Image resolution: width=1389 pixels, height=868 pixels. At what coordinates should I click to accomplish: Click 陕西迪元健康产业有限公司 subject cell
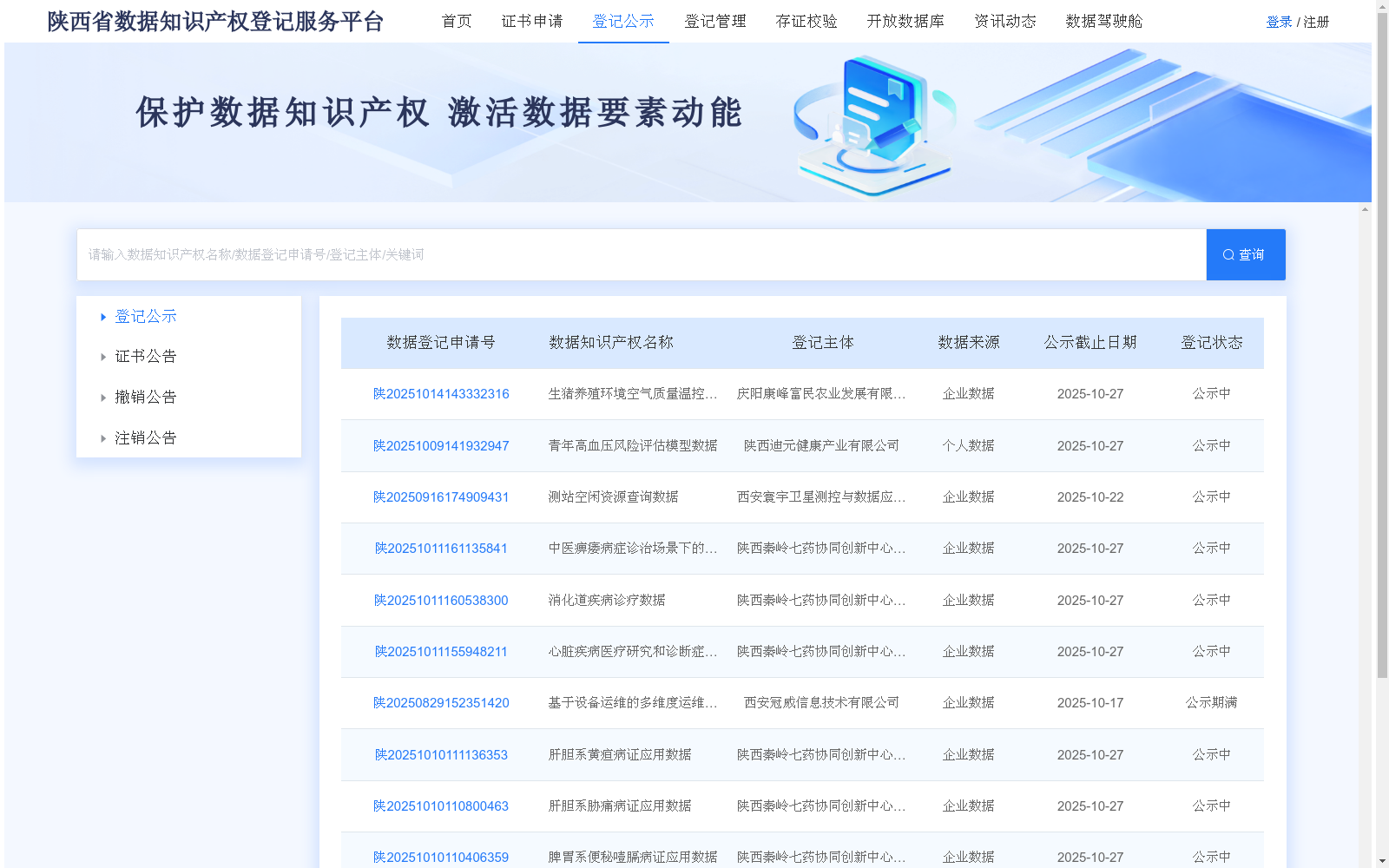point(821,446)
